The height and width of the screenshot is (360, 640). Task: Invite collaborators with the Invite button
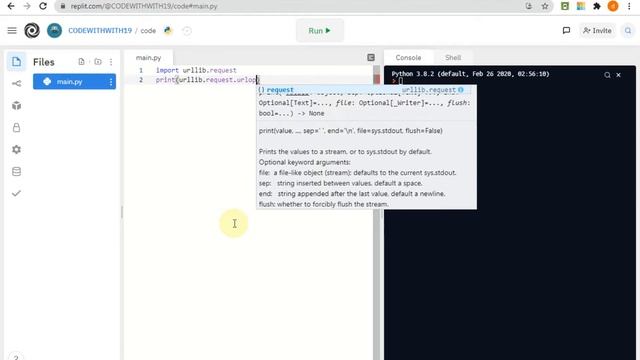pos(597,31)
